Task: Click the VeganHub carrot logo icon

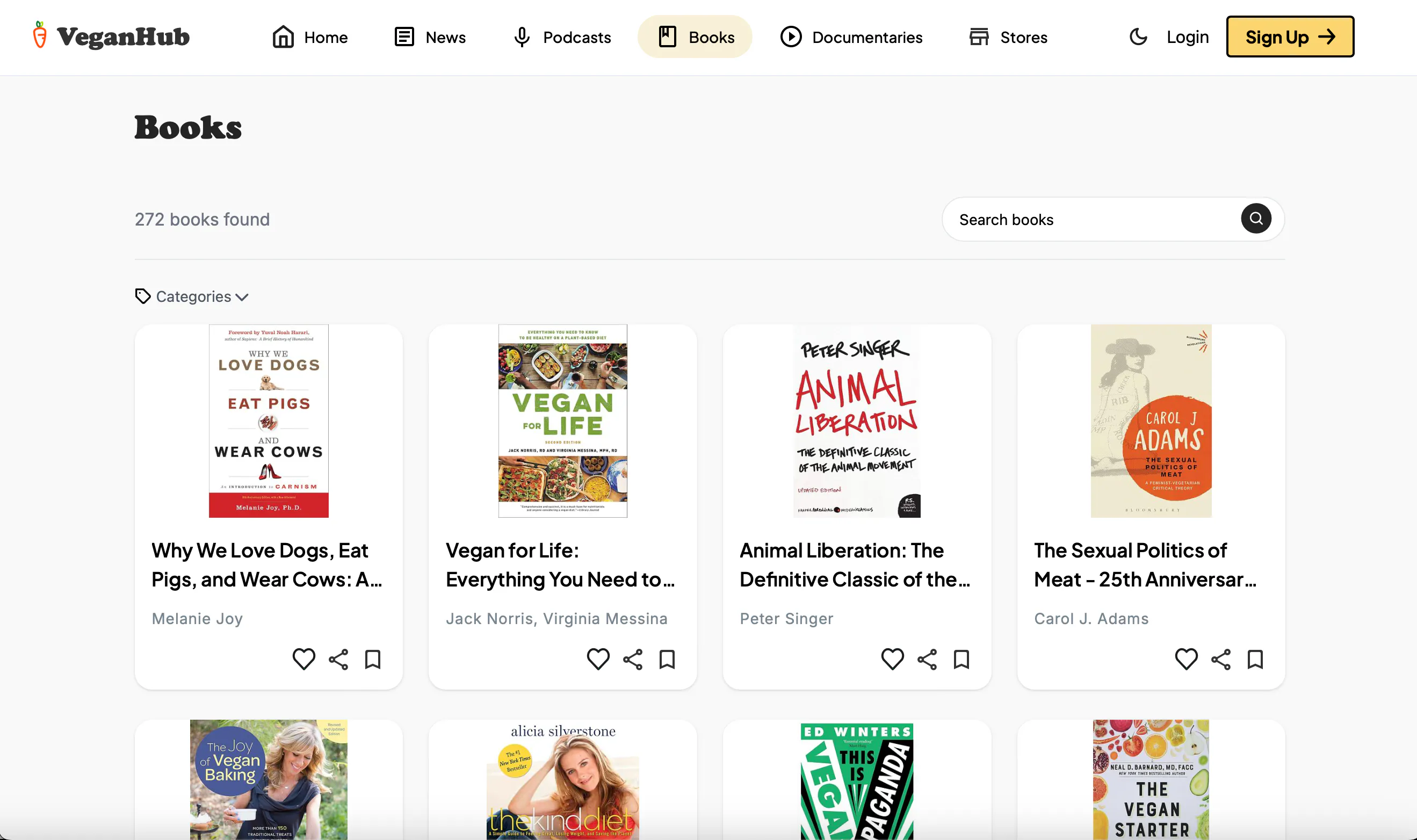Action: (x=40, y=35)
